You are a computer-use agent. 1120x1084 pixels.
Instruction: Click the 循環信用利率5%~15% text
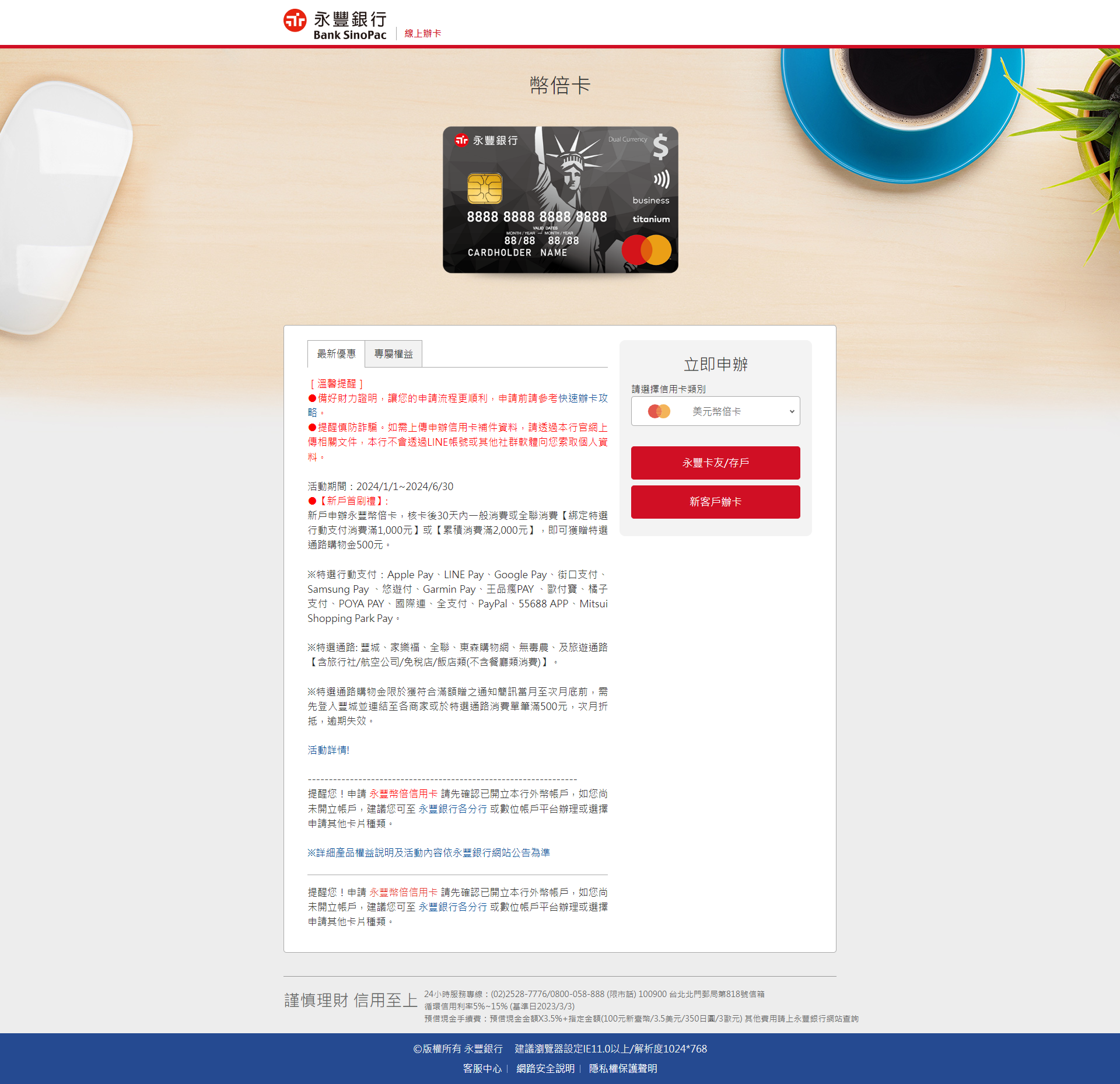(499, 1006)
